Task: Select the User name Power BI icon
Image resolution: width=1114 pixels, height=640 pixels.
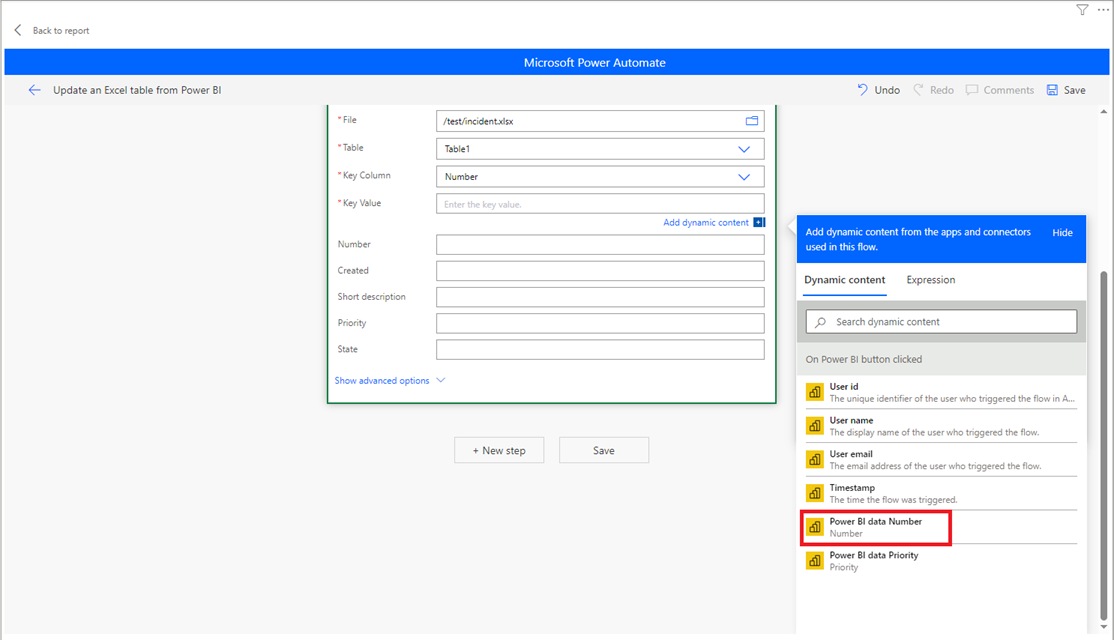Action: pos(815,425)
